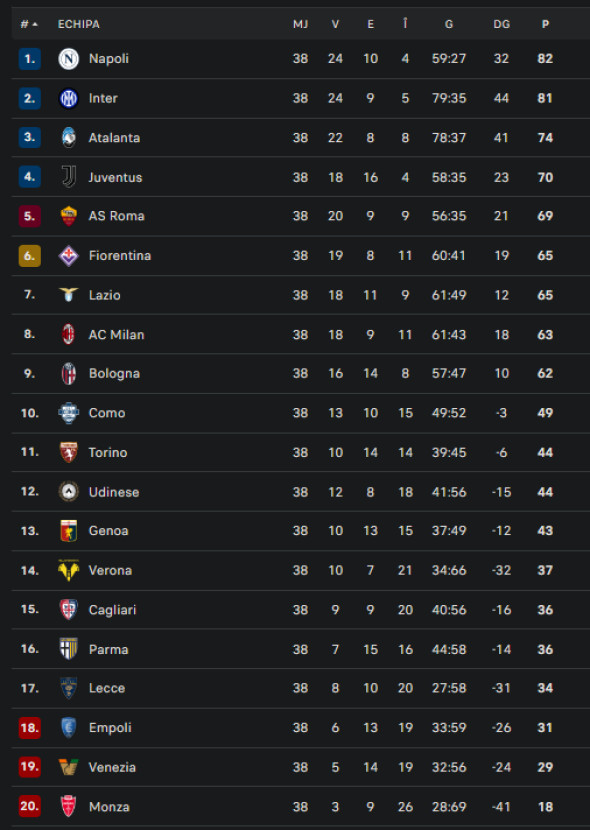The image size is (590, 830).
Task: Open the Inter team logo
Action: coord(68,98)
